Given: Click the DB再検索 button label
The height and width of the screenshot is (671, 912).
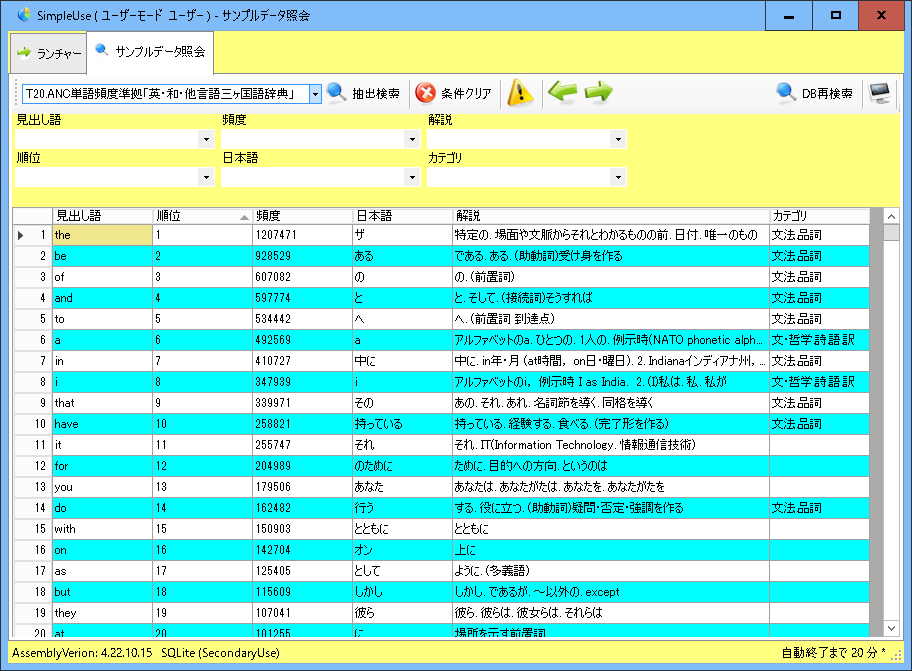Looking at the screenshot, I should click(x=827, y=94).
